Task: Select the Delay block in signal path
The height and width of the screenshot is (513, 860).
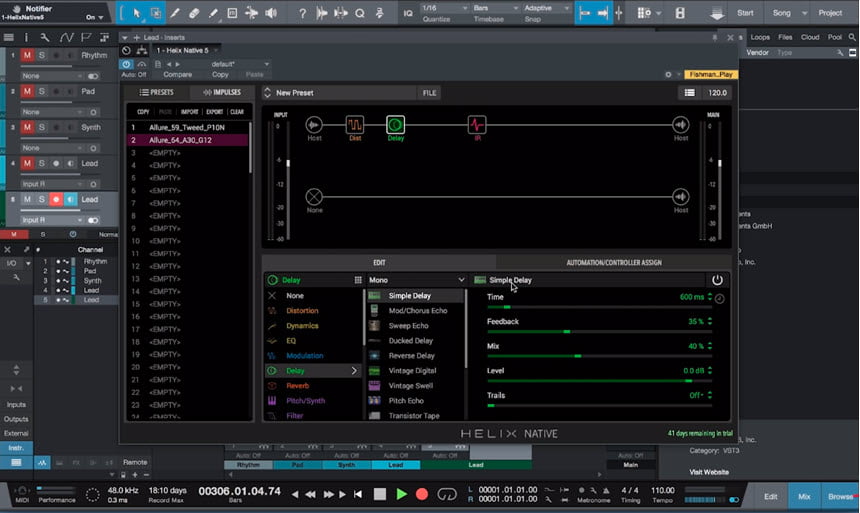Action: tap(395, 125)
